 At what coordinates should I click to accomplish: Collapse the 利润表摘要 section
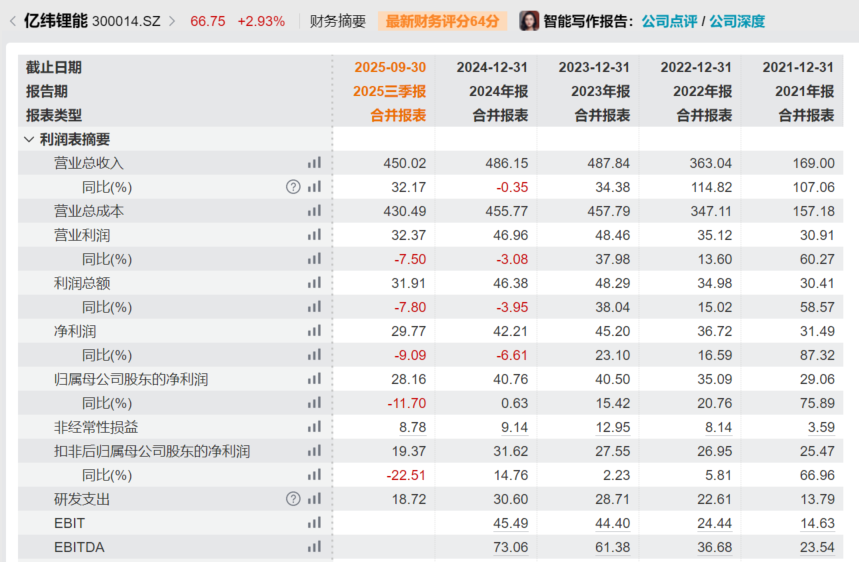tap(28, 140)
